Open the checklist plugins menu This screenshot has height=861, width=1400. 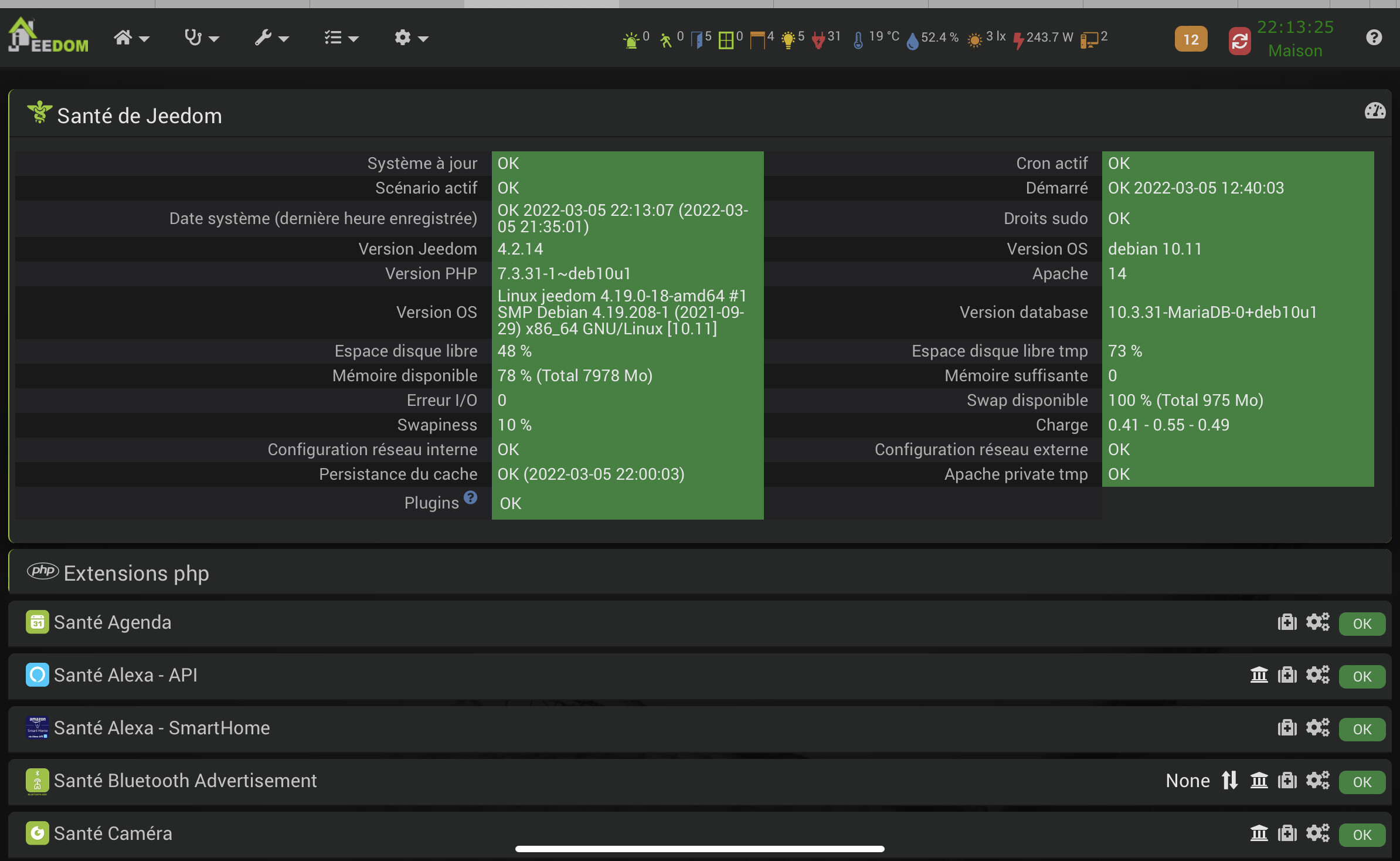[341, 38]
